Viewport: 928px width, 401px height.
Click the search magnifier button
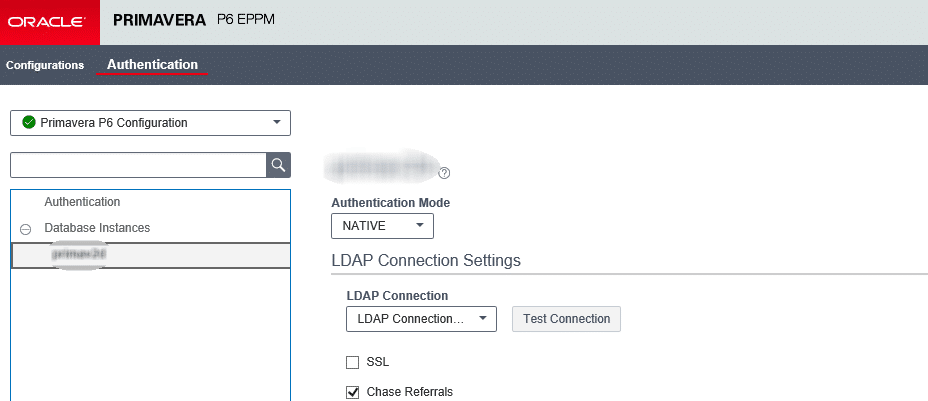pyautogui.click(x=278, y=165)
